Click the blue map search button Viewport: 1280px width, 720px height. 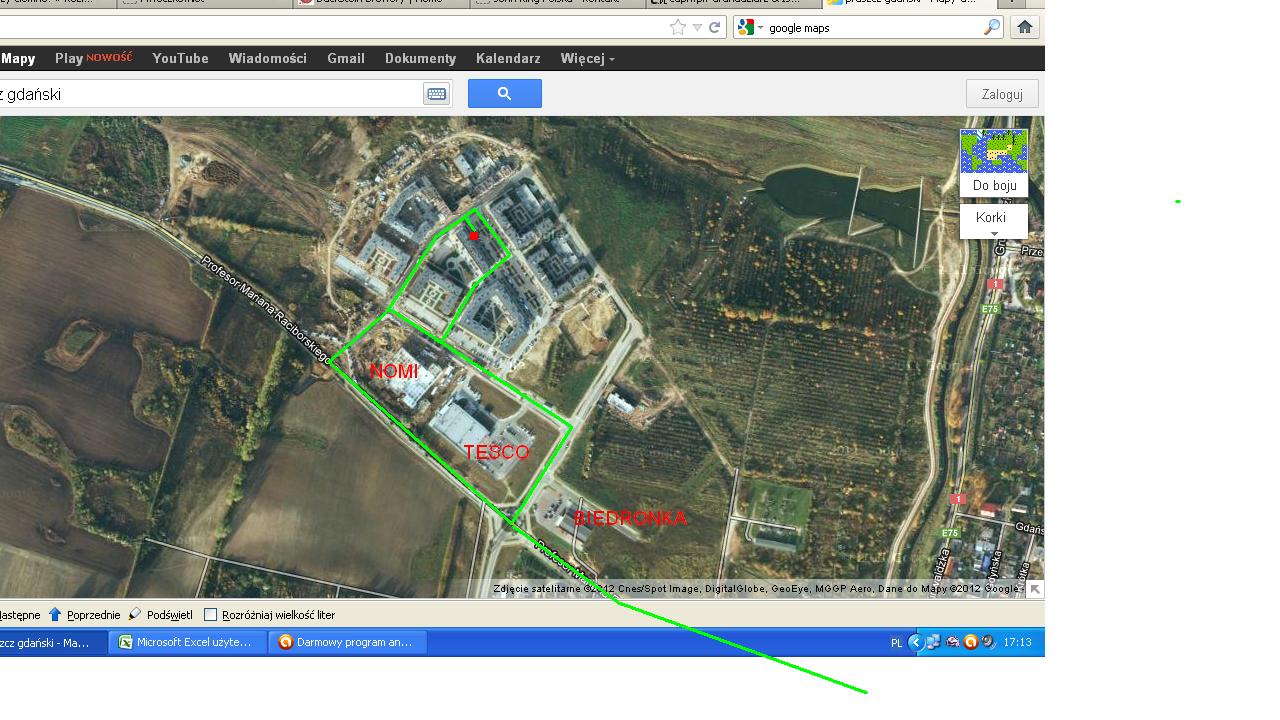click(x=505, y=94)
